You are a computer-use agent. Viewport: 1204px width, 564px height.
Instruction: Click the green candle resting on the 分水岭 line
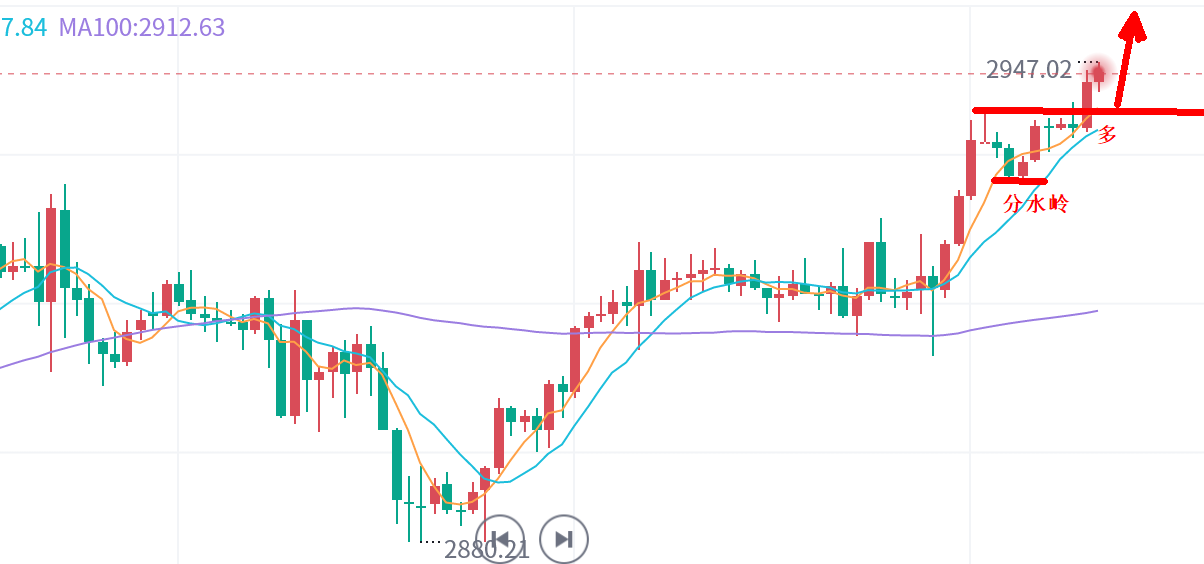click(1009, 163)
